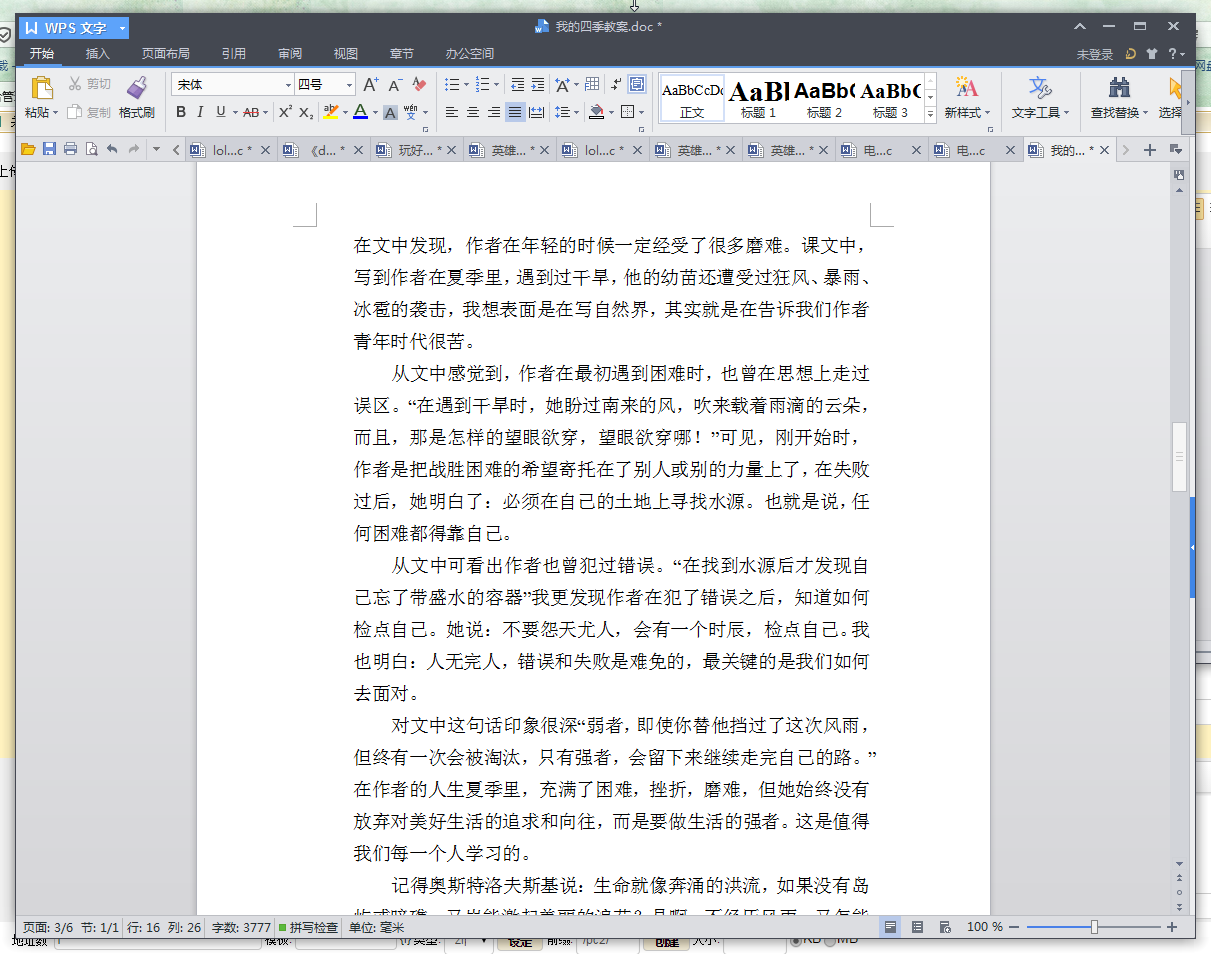
Task: Add a new document tab with plus icon
Action: pos(1150,150)
